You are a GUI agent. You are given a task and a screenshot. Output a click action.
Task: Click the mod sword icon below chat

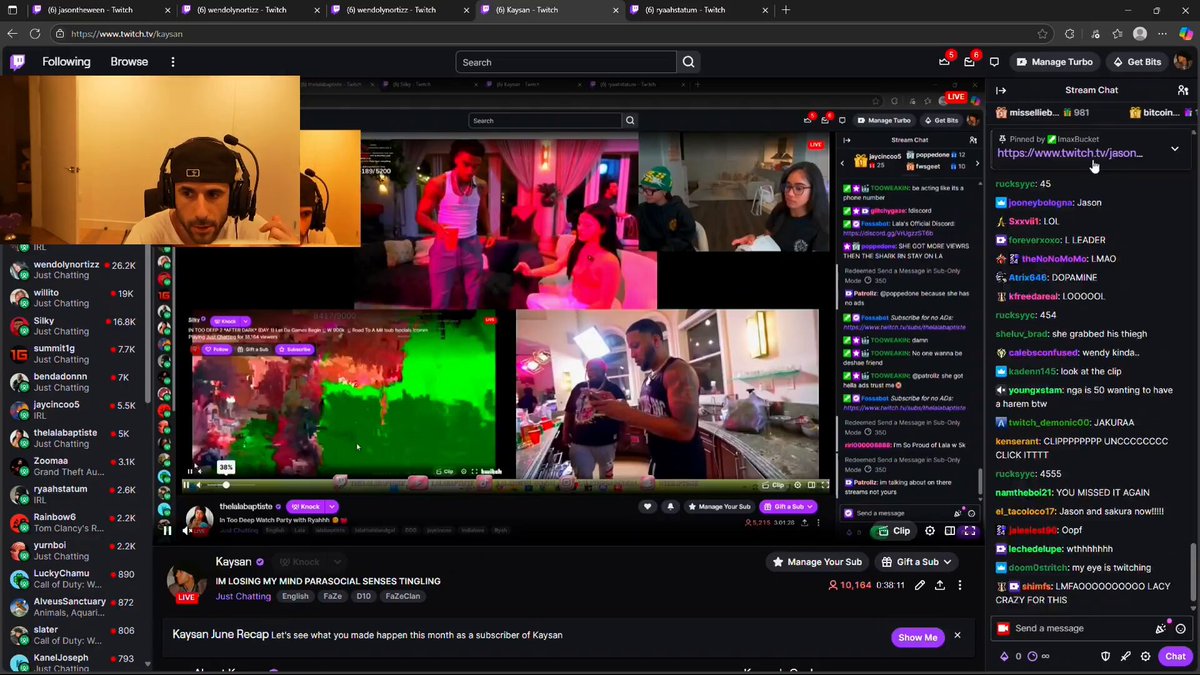click(1126, 656)
